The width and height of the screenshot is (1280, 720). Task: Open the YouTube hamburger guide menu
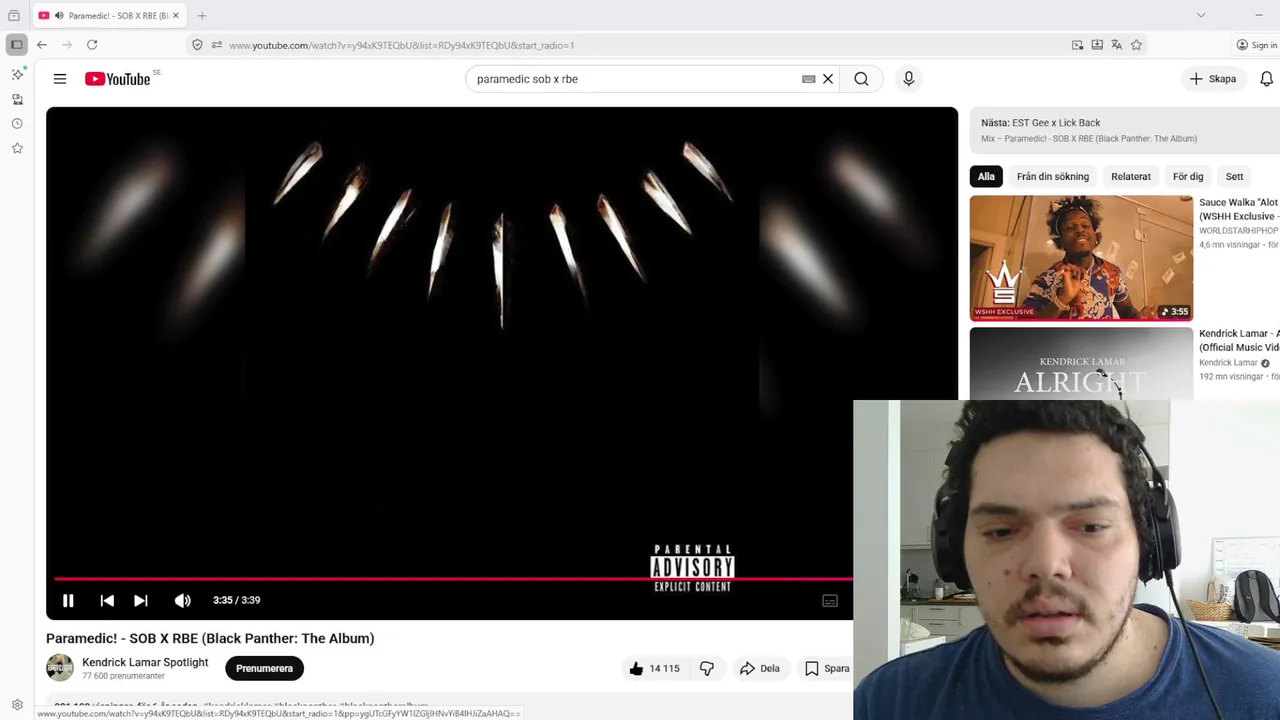[60, 79]
